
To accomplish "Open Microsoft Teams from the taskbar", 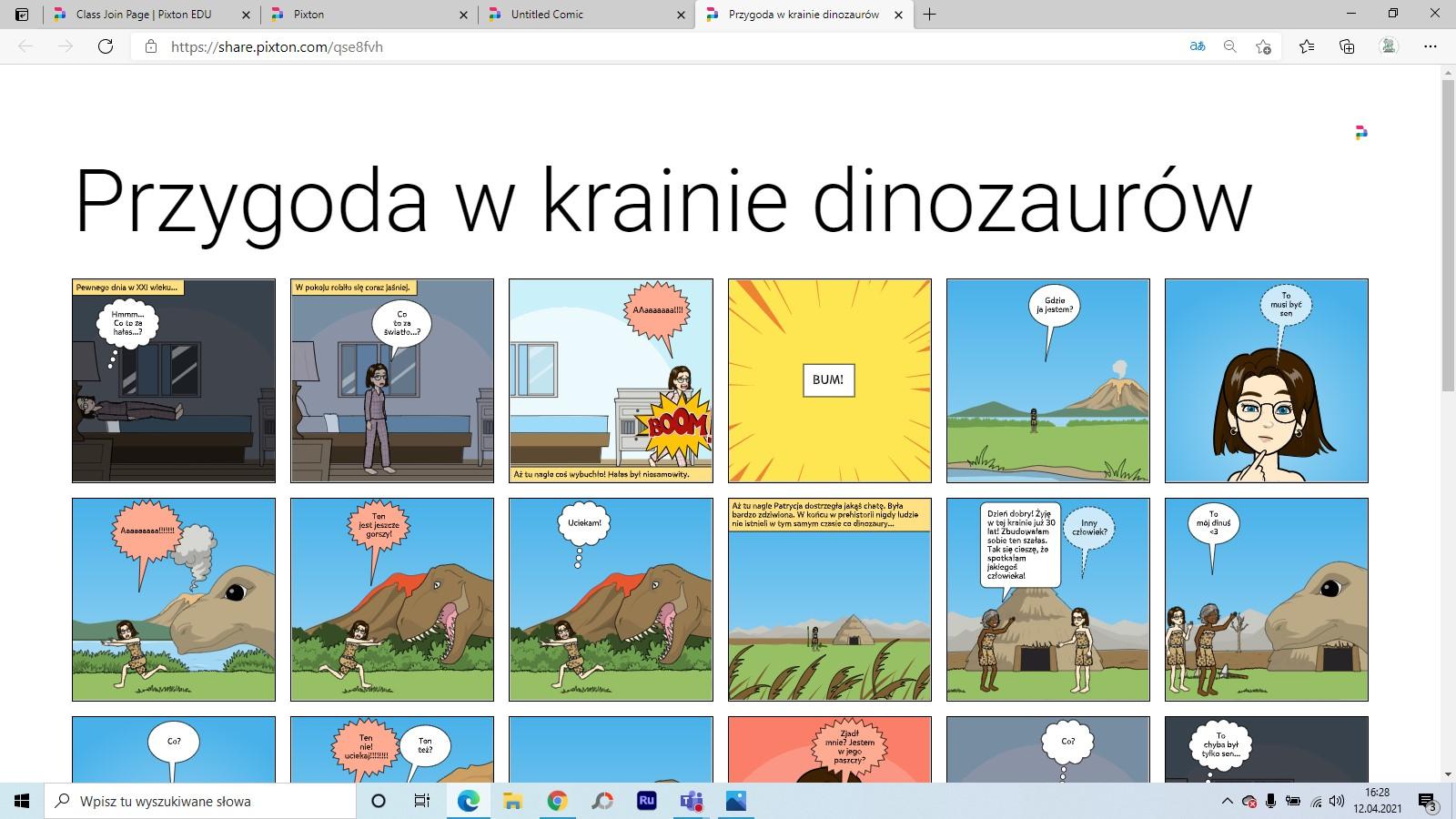I will (x=692, y=801).
